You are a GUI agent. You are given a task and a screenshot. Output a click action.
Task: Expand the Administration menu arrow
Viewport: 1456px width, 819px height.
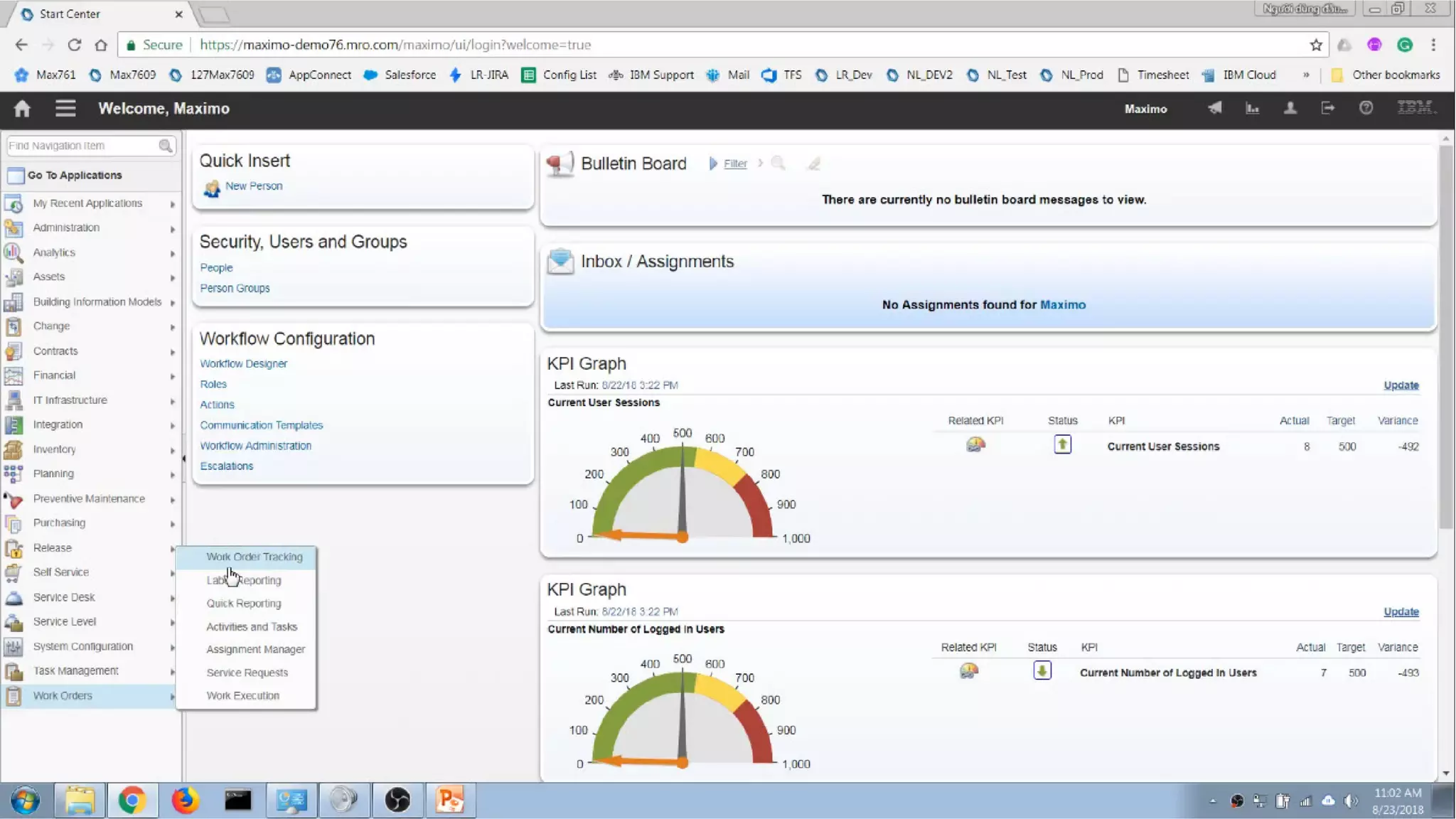(x=172, y=229)
